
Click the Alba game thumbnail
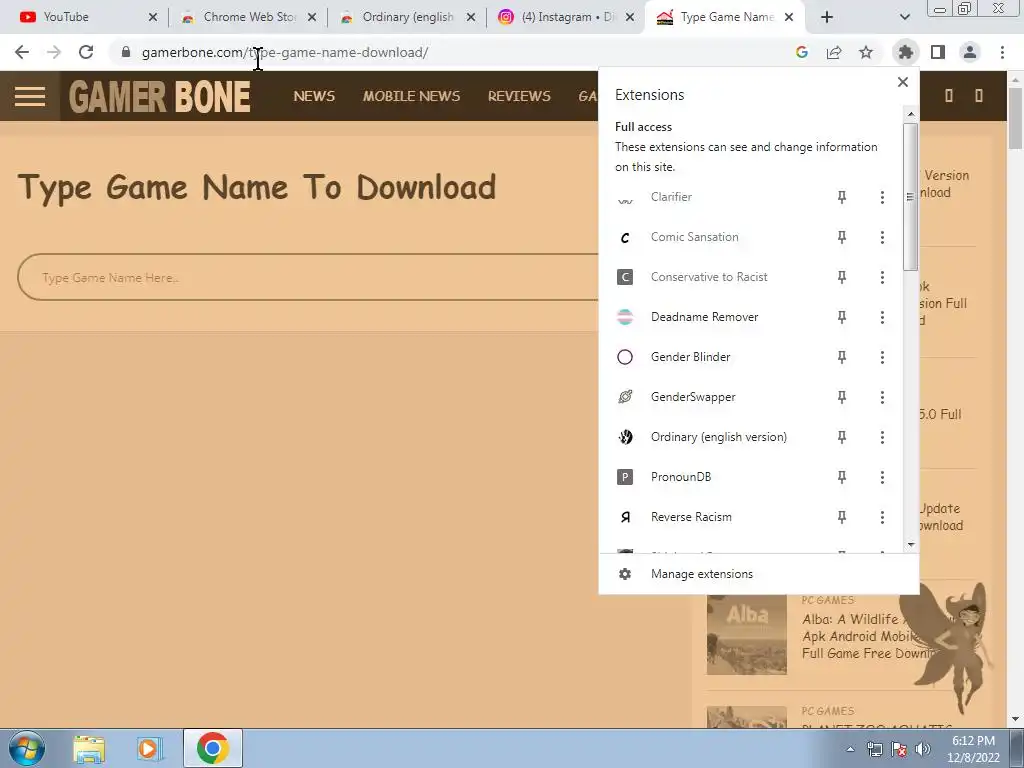[746, 635]
